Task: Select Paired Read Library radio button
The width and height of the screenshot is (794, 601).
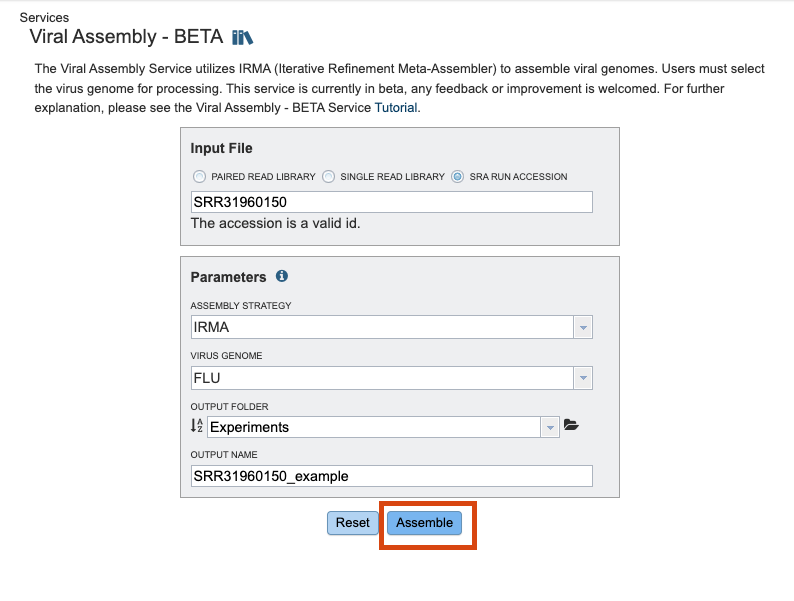Action: coord(200,177)
